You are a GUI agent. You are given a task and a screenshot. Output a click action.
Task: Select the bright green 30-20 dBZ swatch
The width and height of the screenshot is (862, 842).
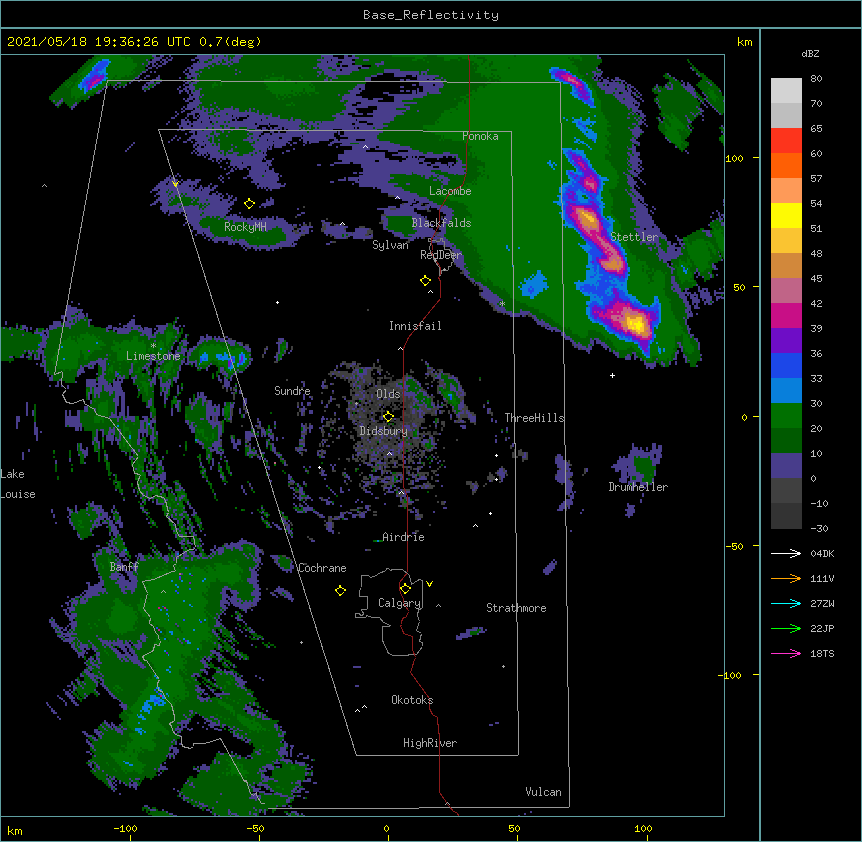(x=786, y=416)
